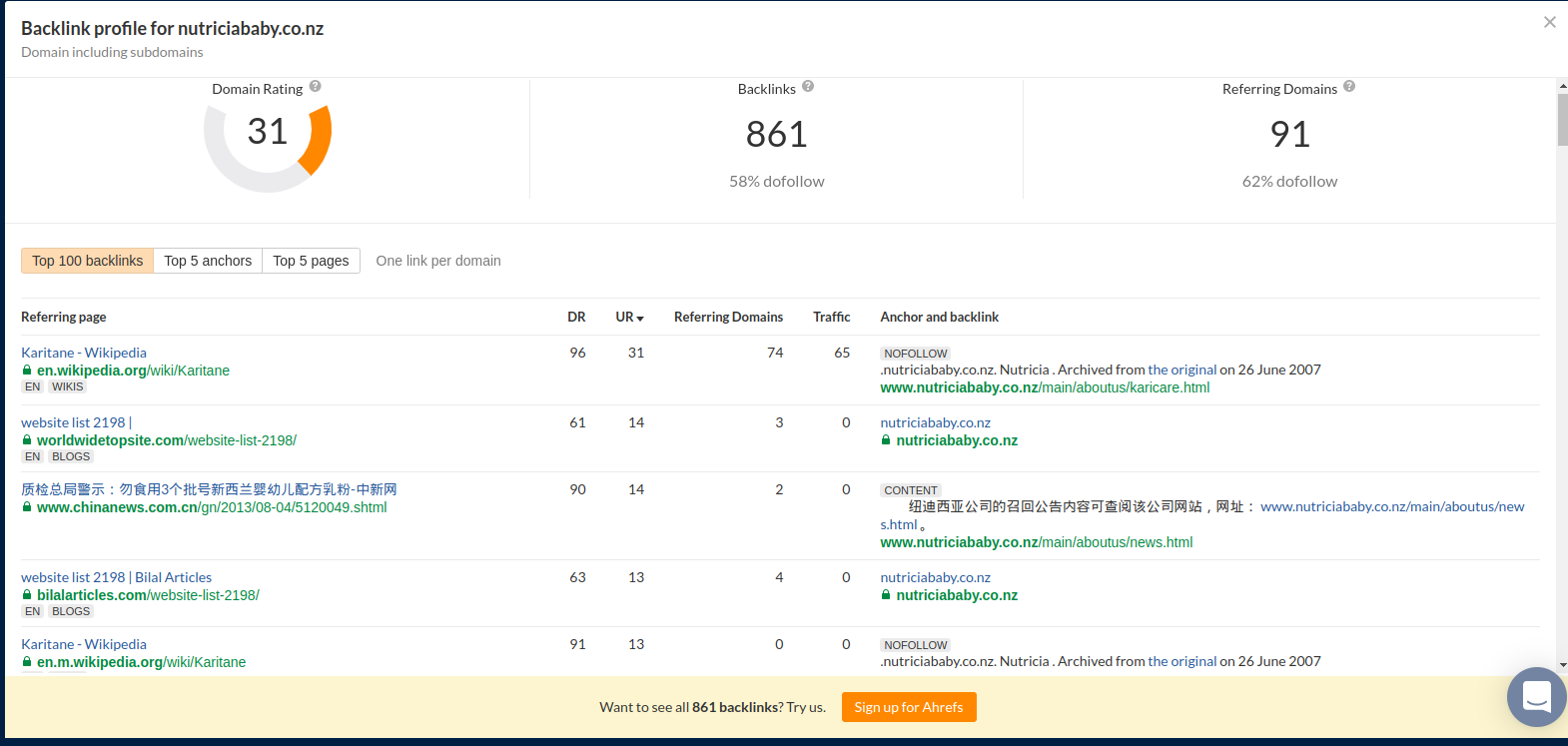
Task: Click the 62% dofollow text
Action: [x=1289, y=181]
